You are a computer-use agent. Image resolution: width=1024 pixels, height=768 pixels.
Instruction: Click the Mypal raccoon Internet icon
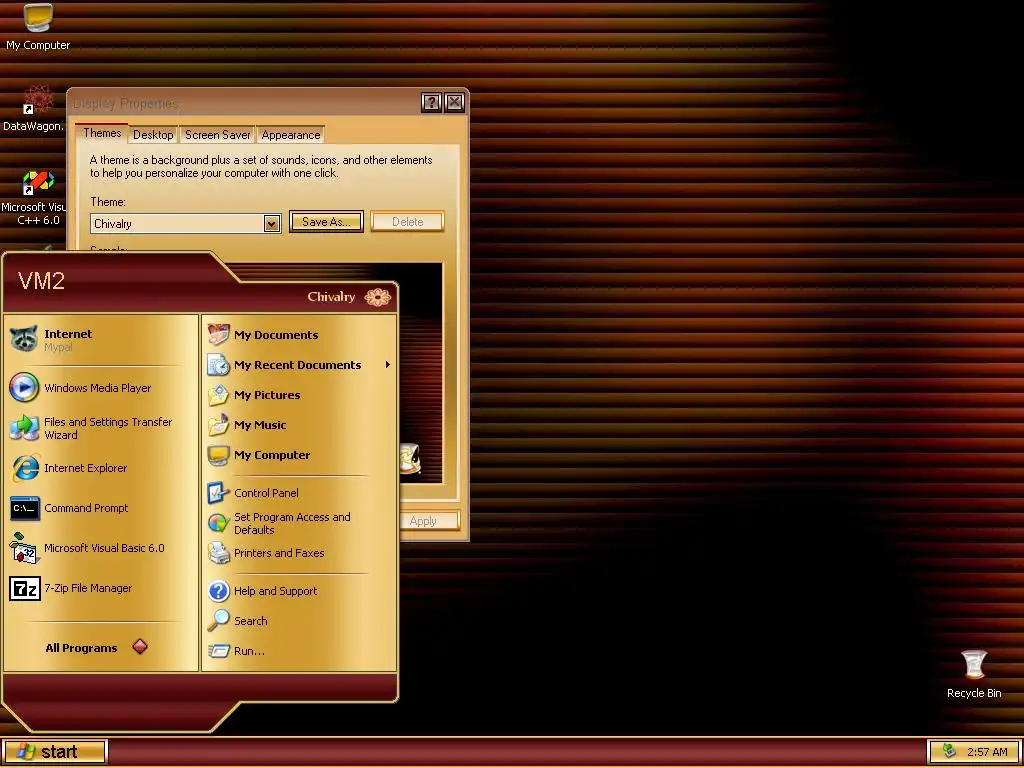[24, 340]
